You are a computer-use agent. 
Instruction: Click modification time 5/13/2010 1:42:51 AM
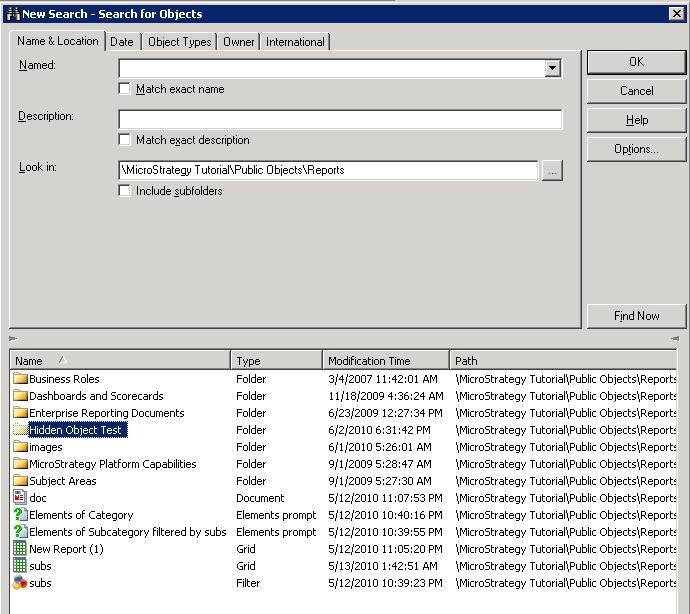point(383,566)
